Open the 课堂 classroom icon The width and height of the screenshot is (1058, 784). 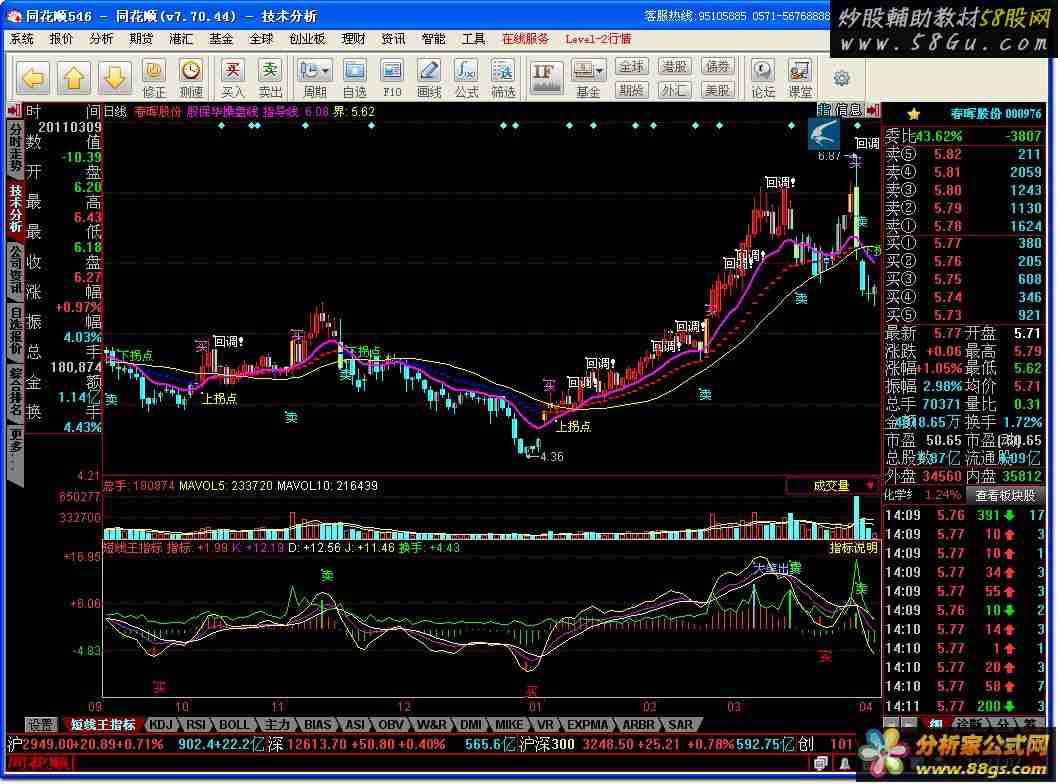(800, 78)
